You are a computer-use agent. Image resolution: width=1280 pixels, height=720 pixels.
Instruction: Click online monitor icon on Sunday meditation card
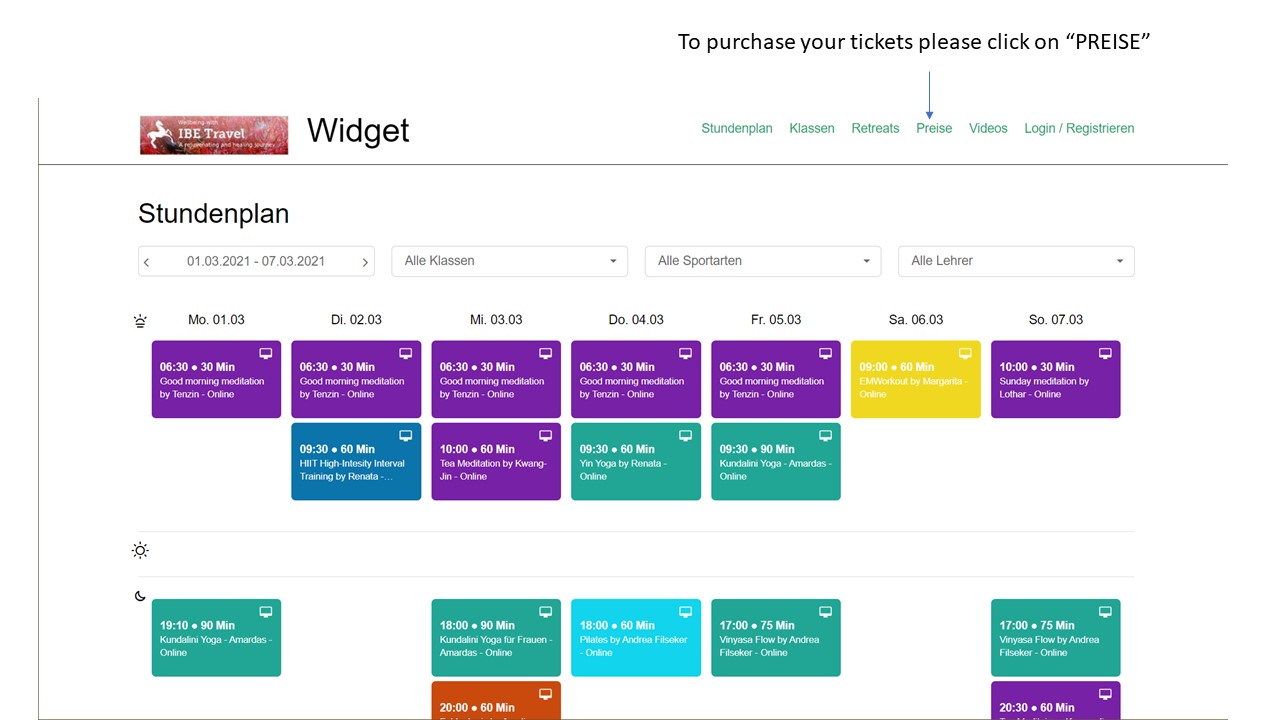click(x=1106, y=354)
